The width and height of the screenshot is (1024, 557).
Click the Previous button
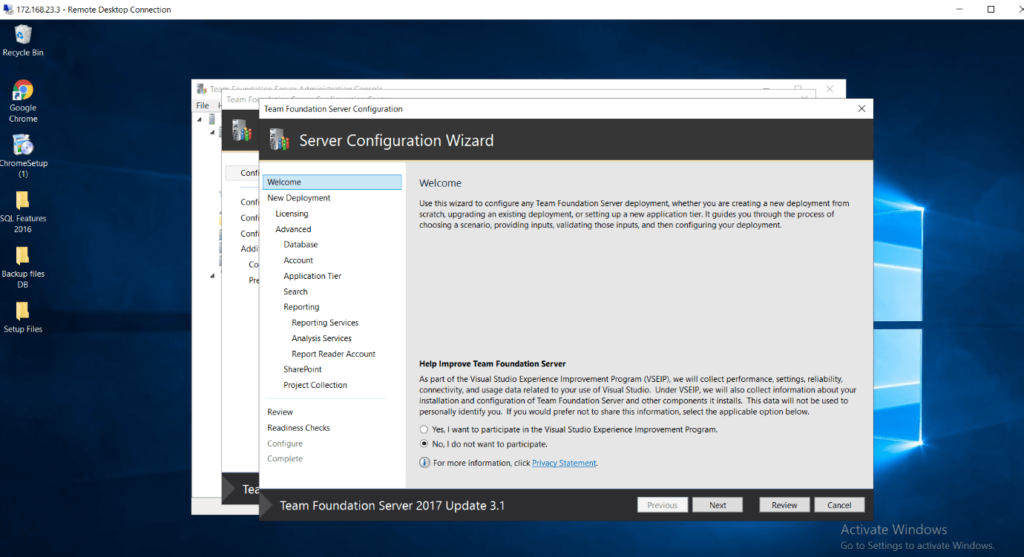tap(662, 505)
